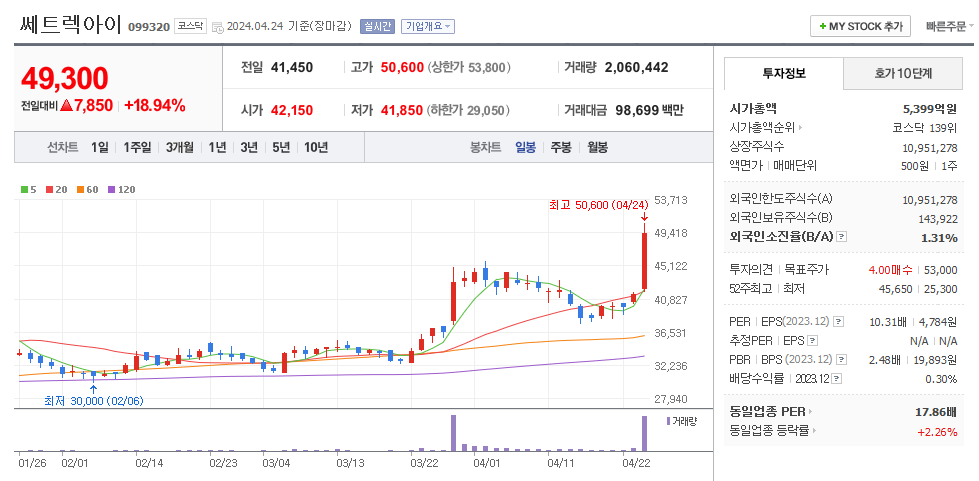Click the stock name 쎄트렉아이
Image resolution: width=979 pixels, height=481 pixels.
pos(71,25)
